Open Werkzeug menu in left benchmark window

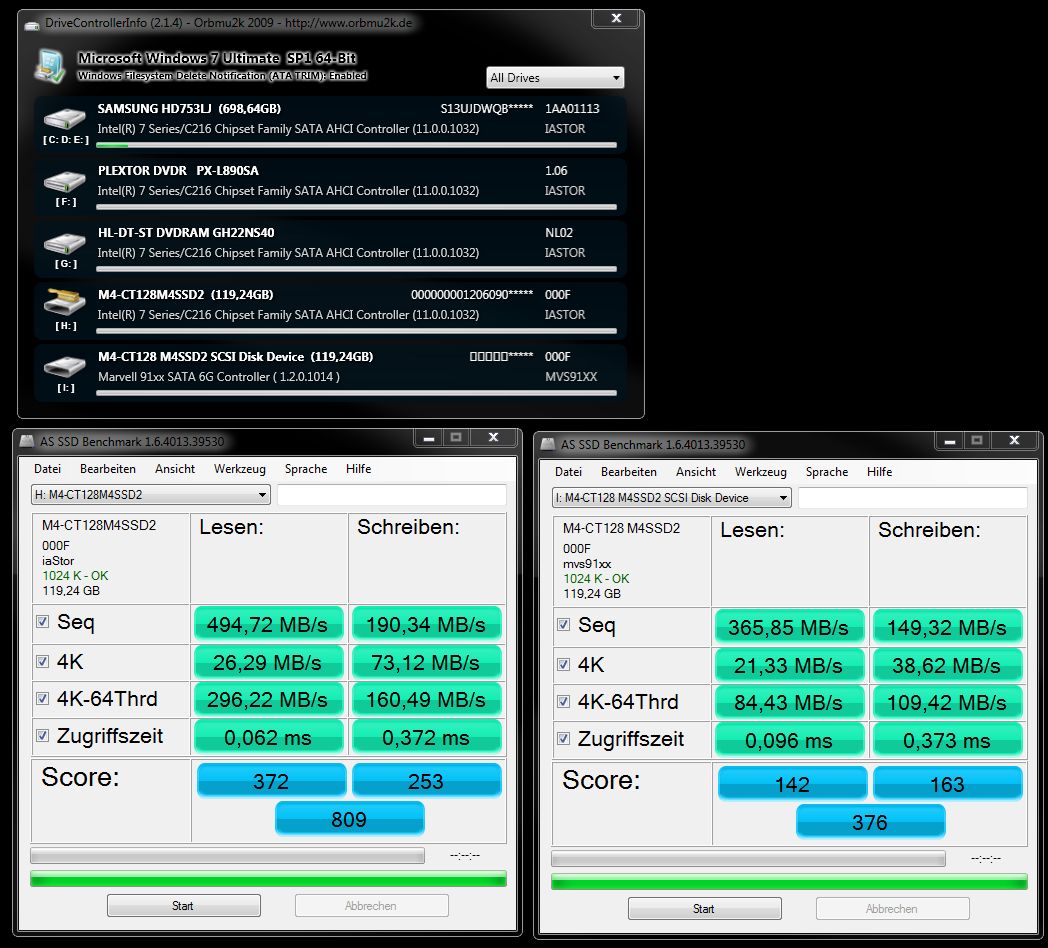[x=239, y=469]
